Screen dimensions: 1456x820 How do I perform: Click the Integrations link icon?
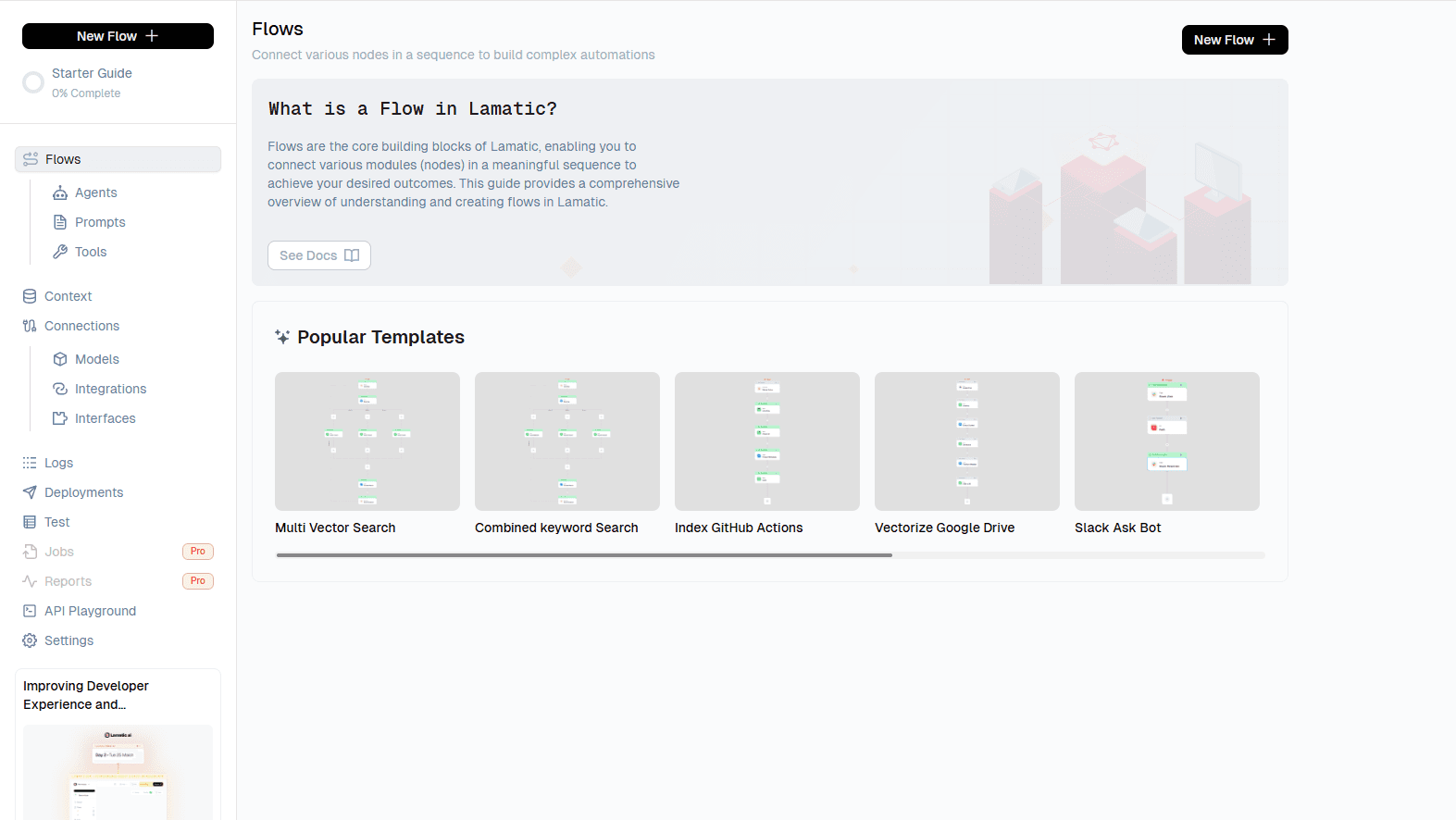click(60, 389)
